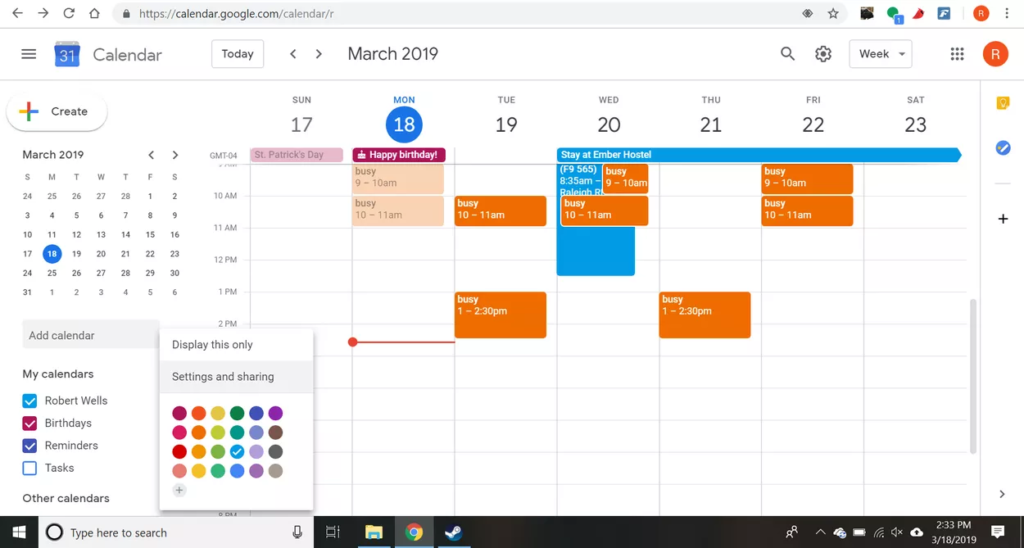Enable the Tasks calendar checkbox
The width and height of the screenshot is (1024, 548).
click(30, 468)
